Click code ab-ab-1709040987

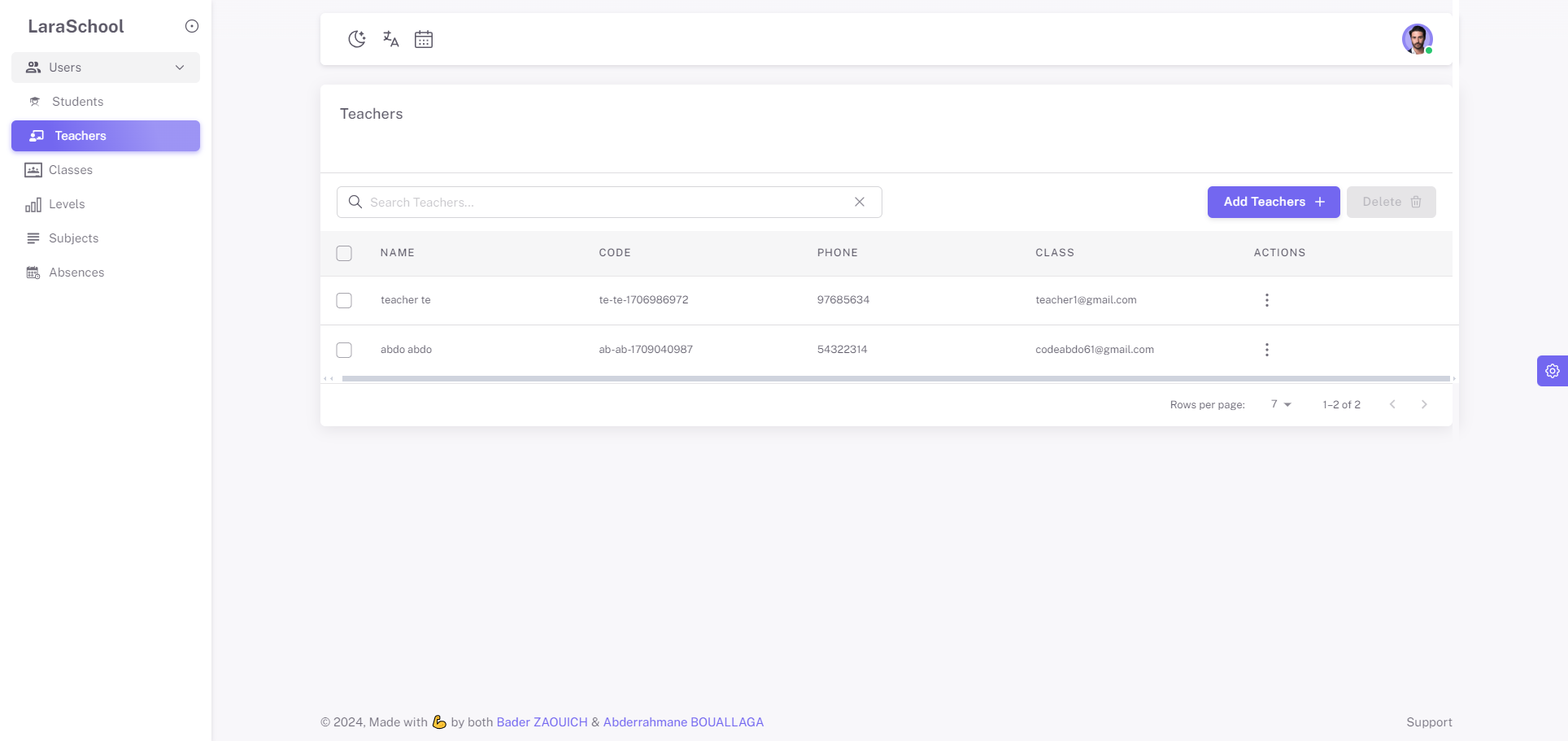(646, 350)
